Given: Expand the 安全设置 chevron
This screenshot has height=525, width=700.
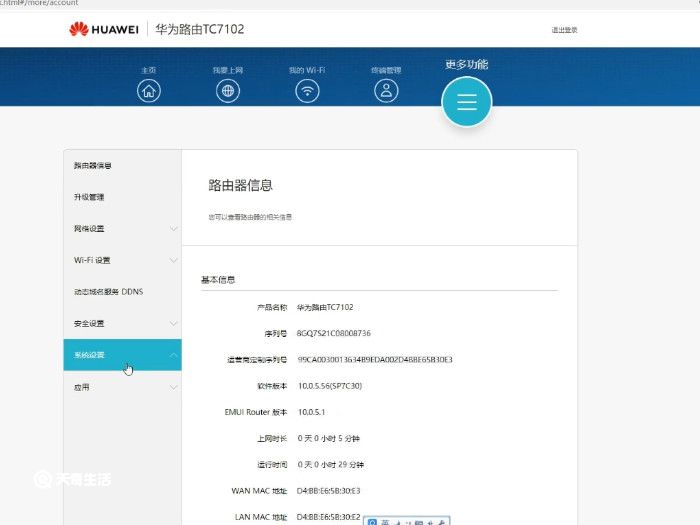Looking at the screenshot, I should point(174,323).
